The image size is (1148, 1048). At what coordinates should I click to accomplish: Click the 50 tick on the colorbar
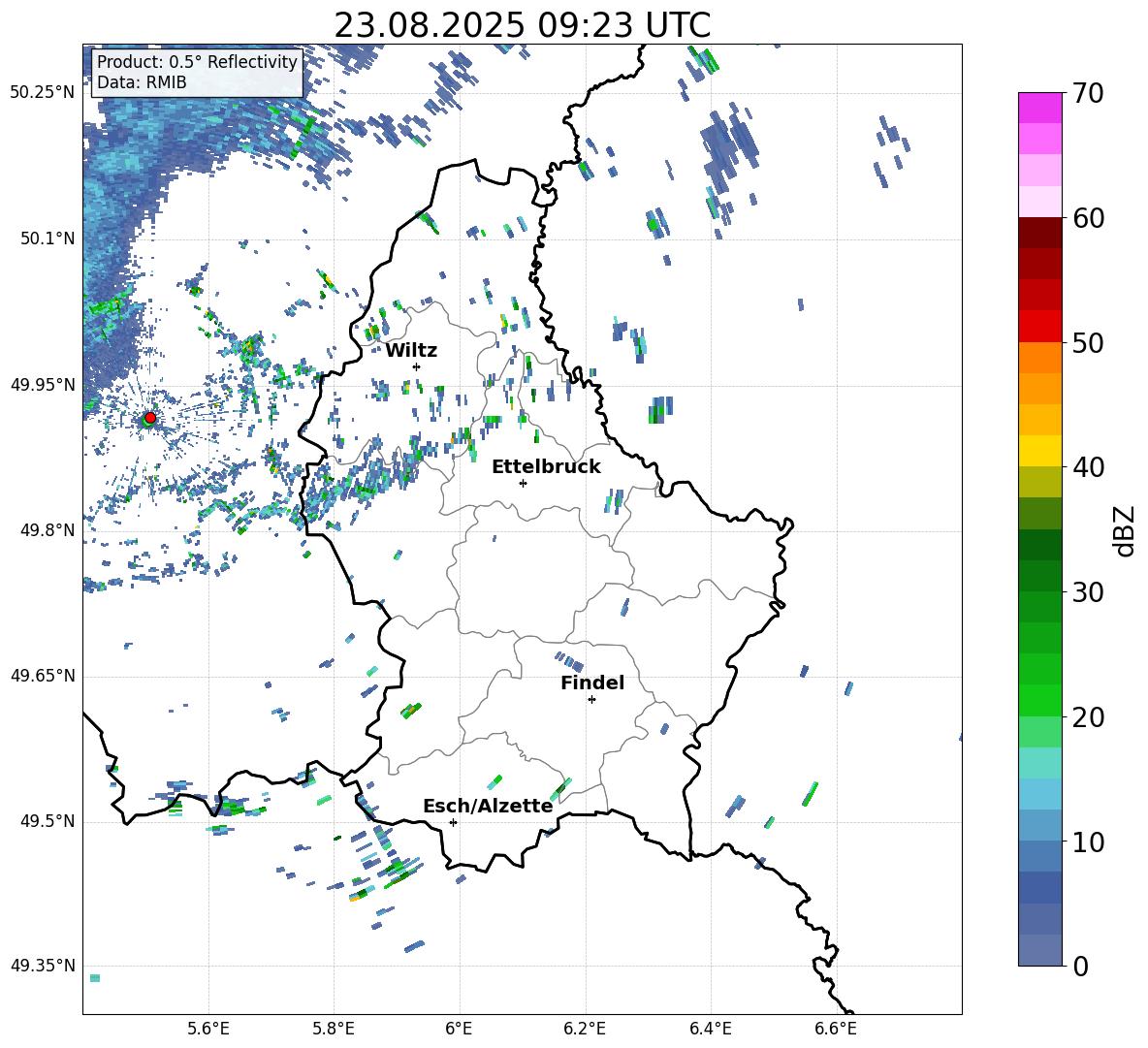1087,343
